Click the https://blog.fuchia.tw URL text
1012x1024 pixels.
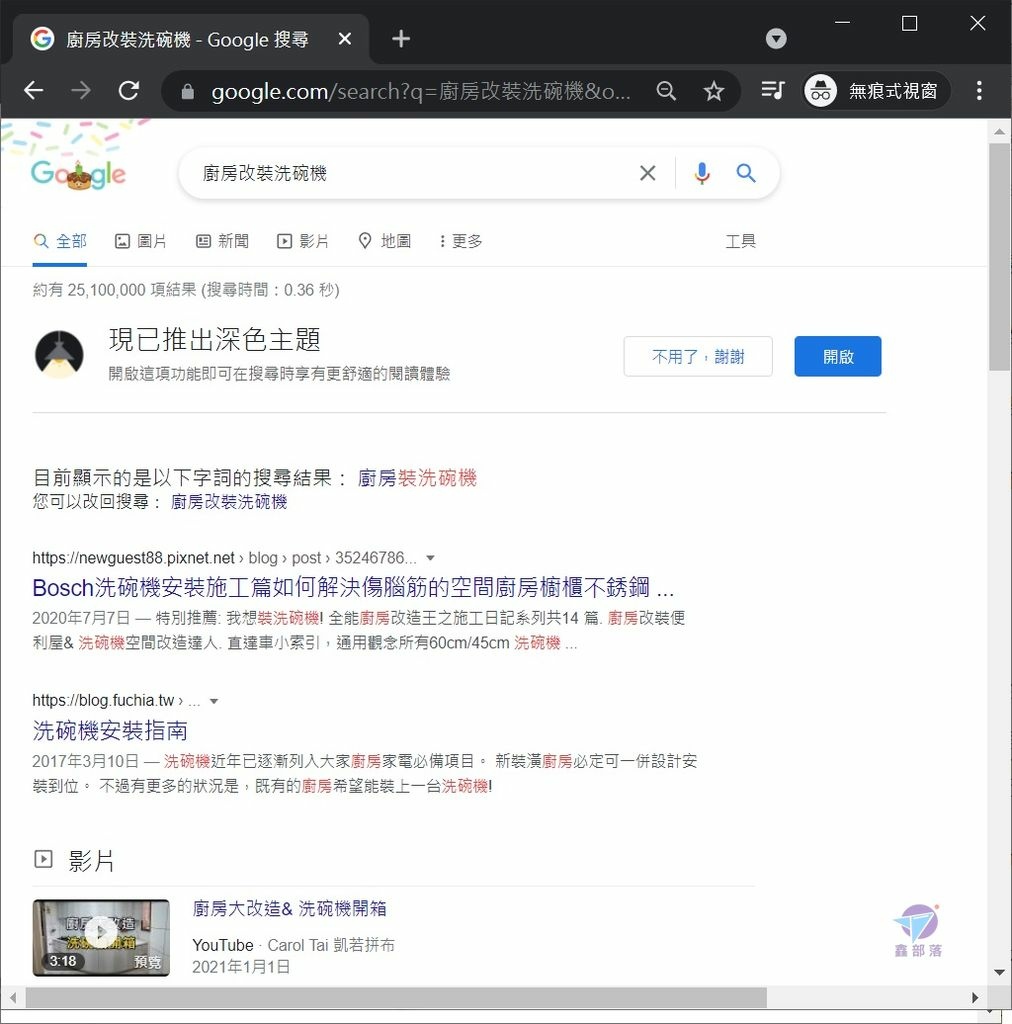coord(103,701)
